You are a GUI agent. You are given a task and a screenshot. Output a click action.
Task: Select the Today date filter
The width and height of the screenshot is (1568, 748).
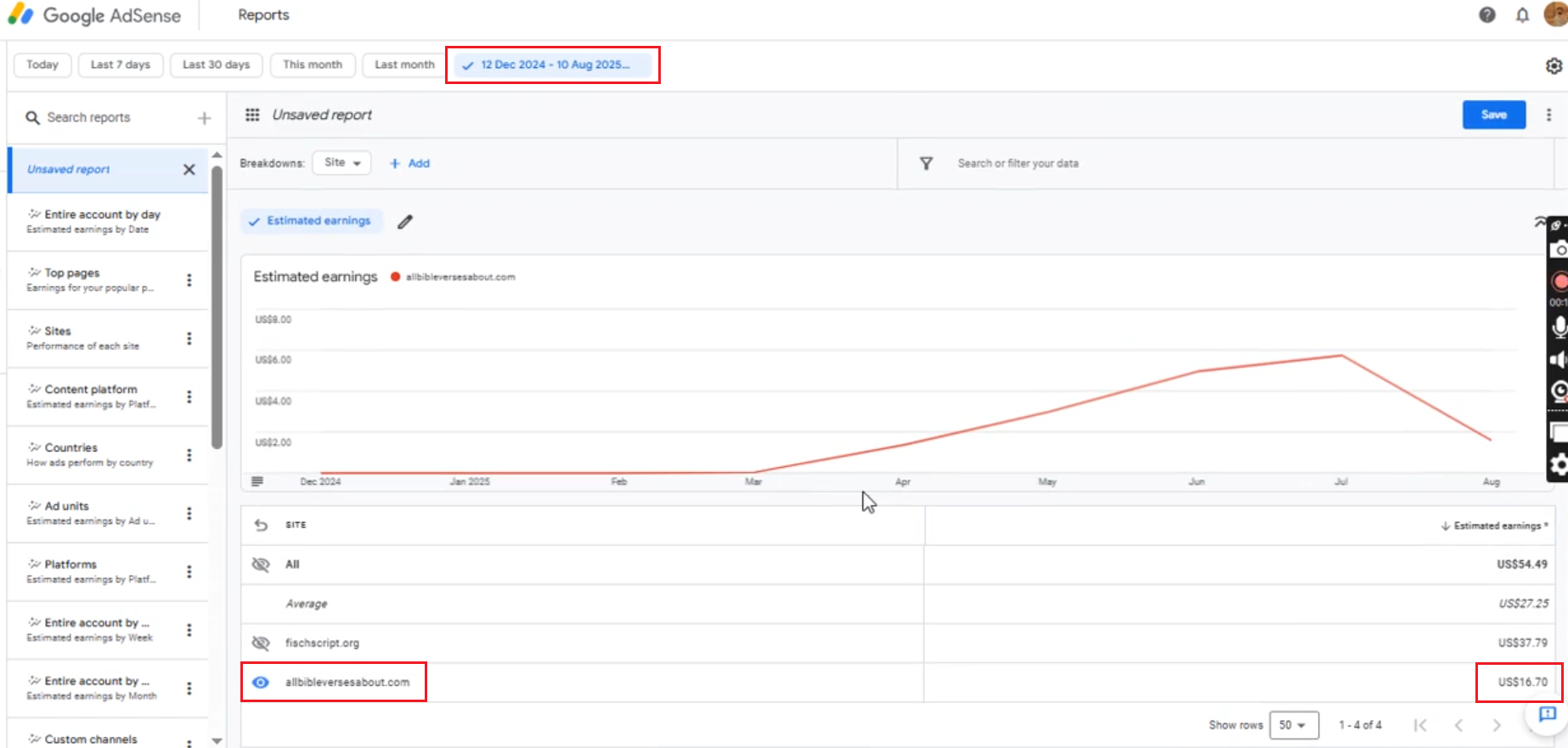tap(42, 65)
